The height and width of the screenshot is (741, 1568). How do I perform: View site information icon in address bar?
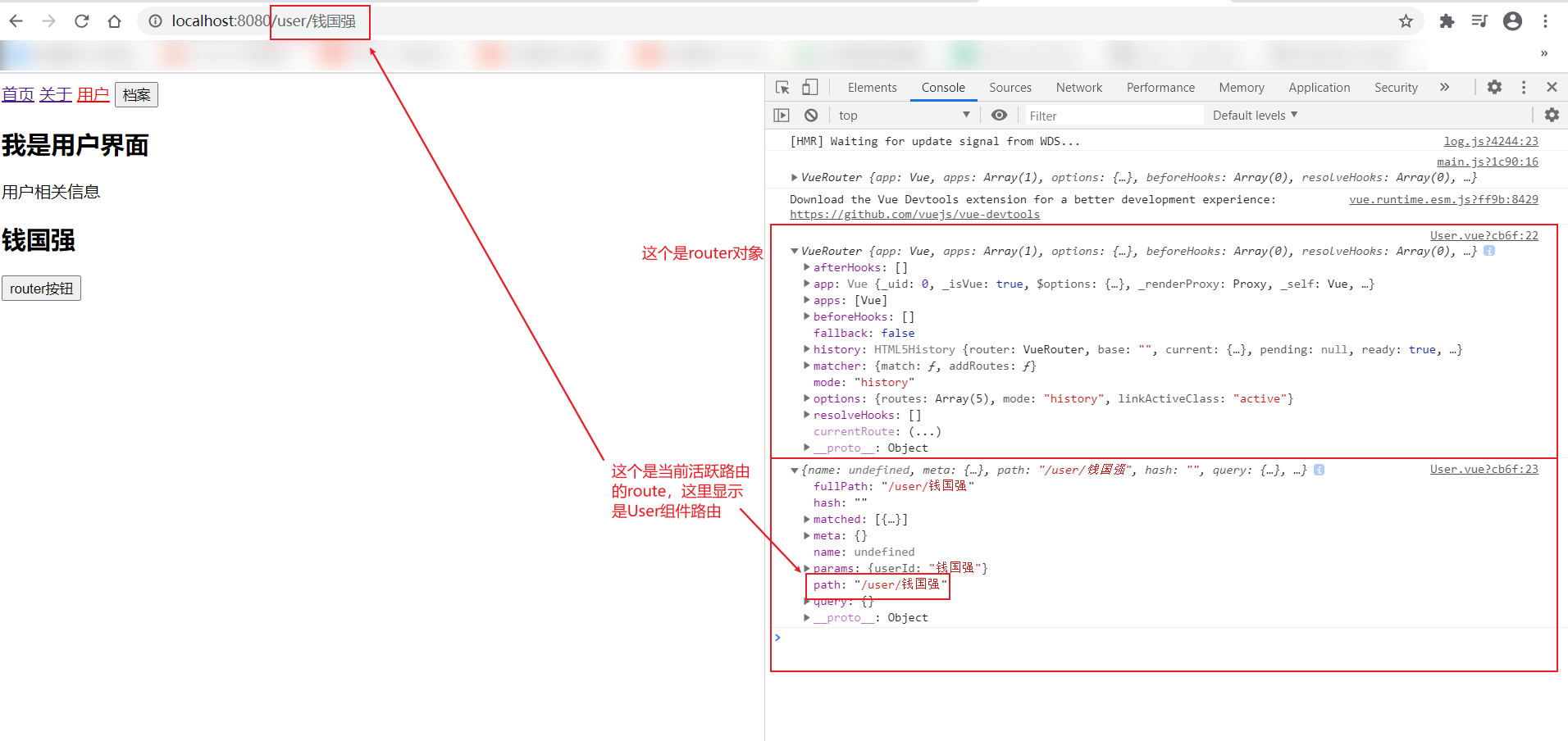pos(155,21)
